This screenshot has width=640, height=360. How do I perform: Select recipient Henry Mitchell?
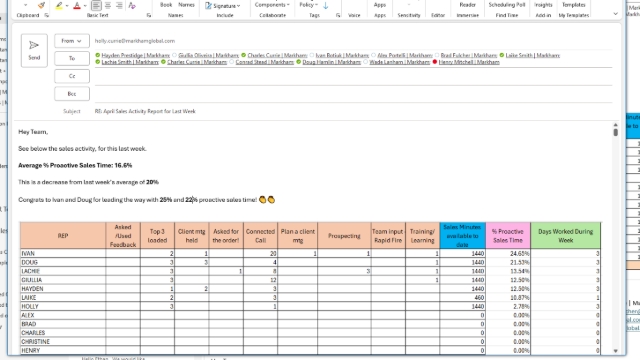coord(469,62)
